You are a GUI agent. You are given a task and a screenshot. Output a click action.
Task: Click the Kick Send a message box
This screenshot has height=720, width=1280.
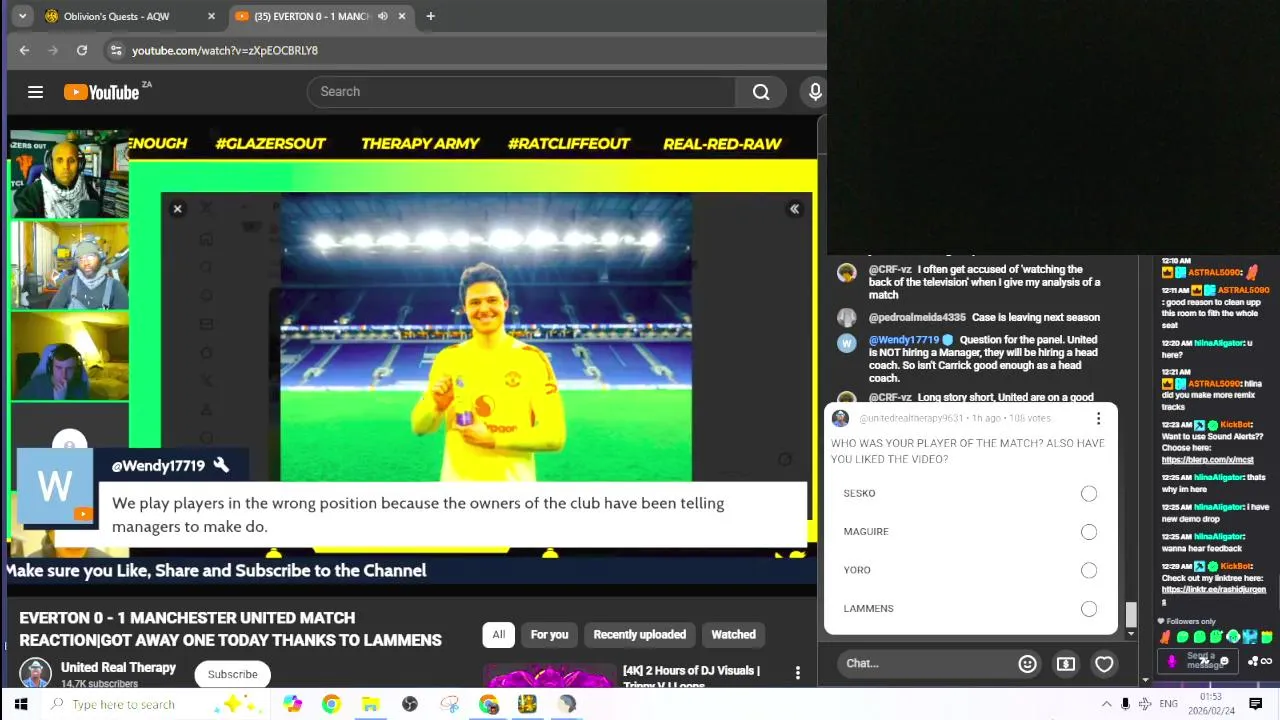pos(1201,660)
